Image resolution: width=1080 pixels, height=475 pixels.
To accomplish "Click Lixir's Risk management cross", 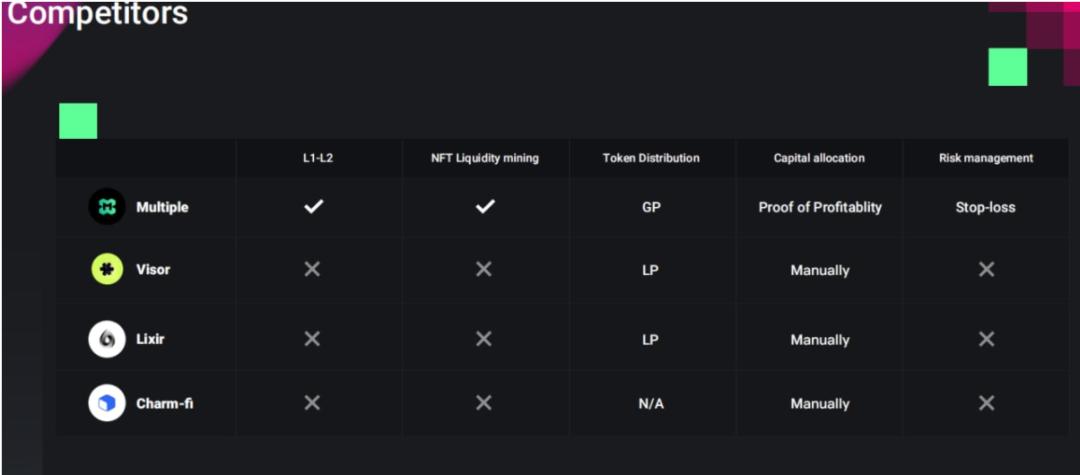I will coord(986,339).
